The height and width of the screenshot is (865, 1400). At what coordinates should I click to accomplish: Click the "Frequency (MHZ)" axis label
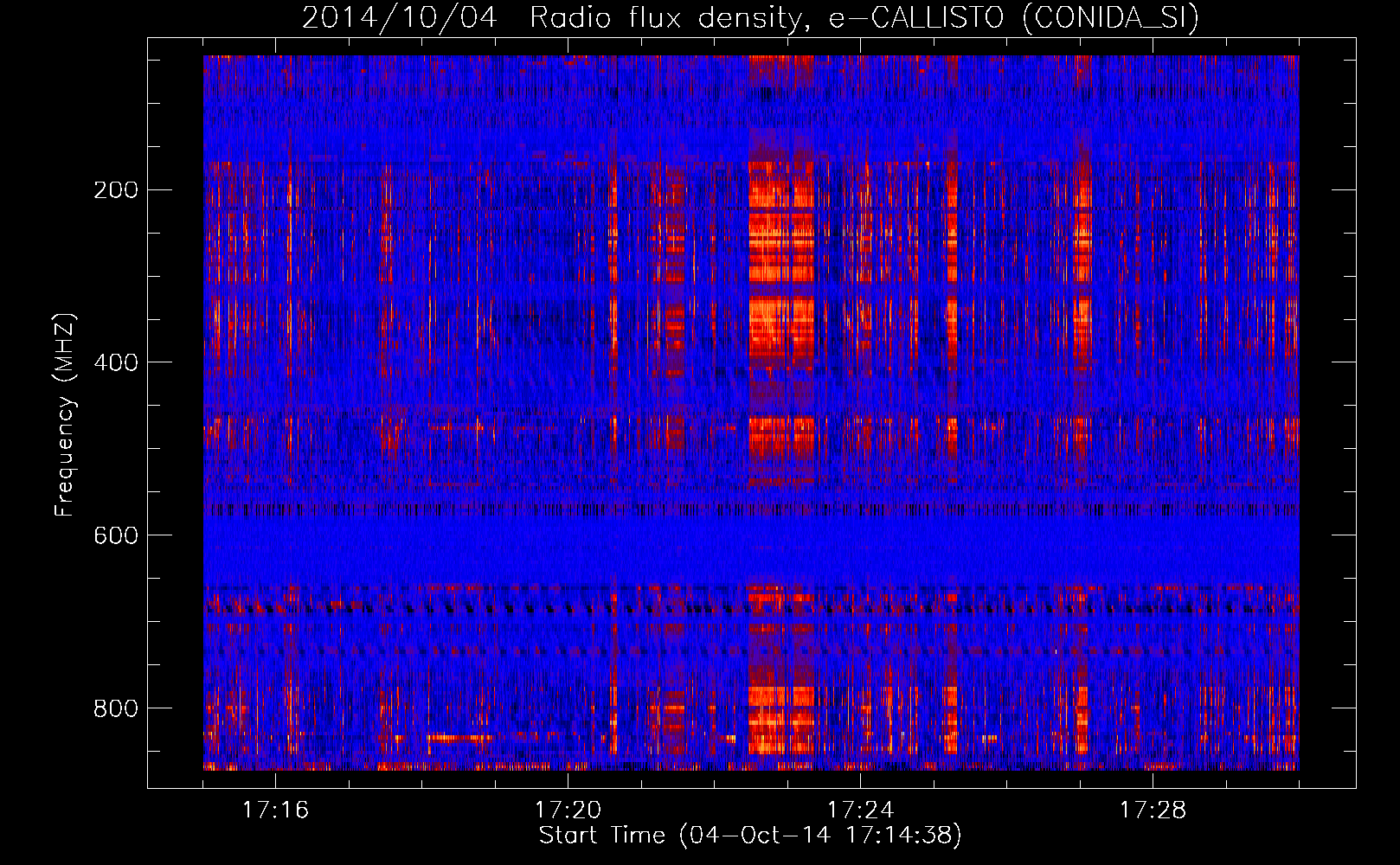65,415
